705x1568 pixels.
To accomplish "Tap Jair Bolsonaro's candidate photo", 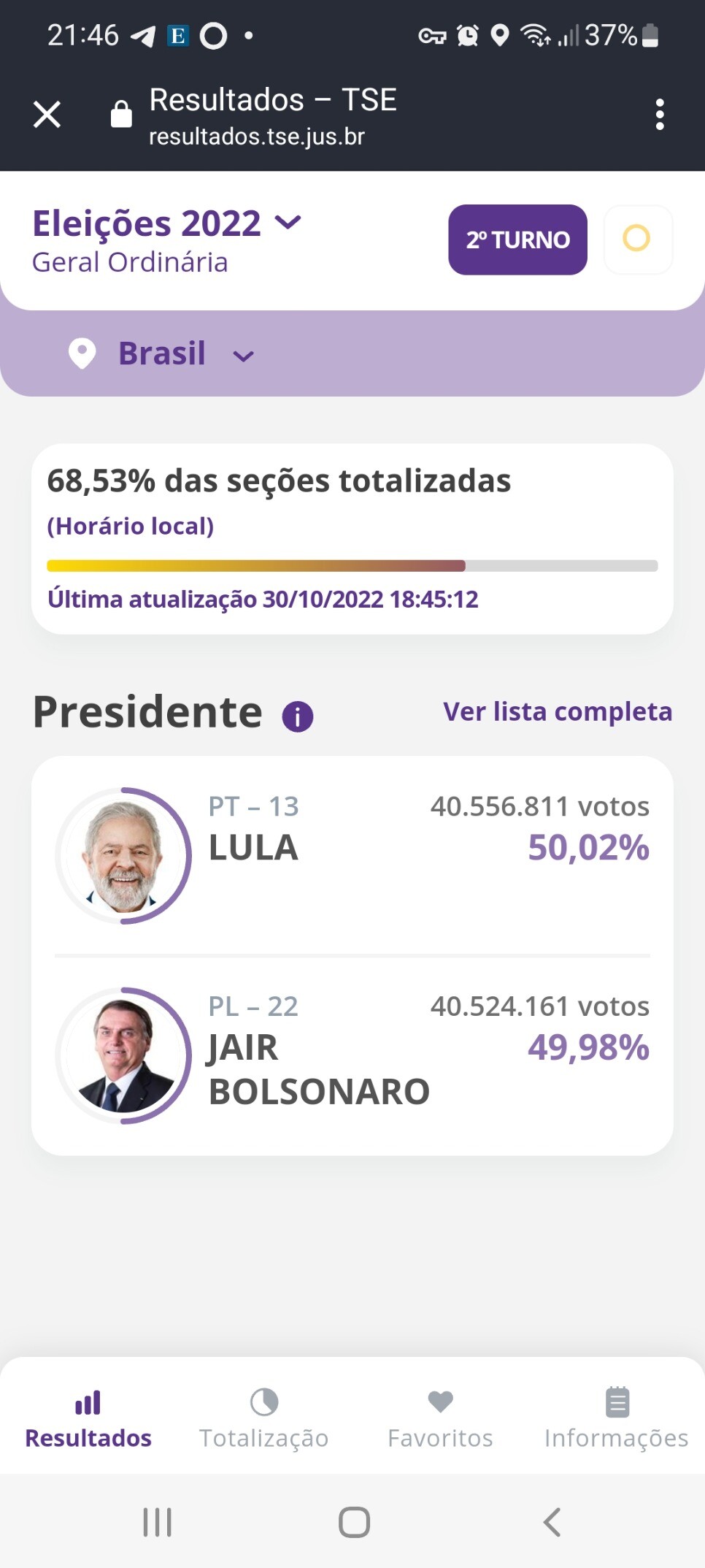I will click(x=123, y=1055).
